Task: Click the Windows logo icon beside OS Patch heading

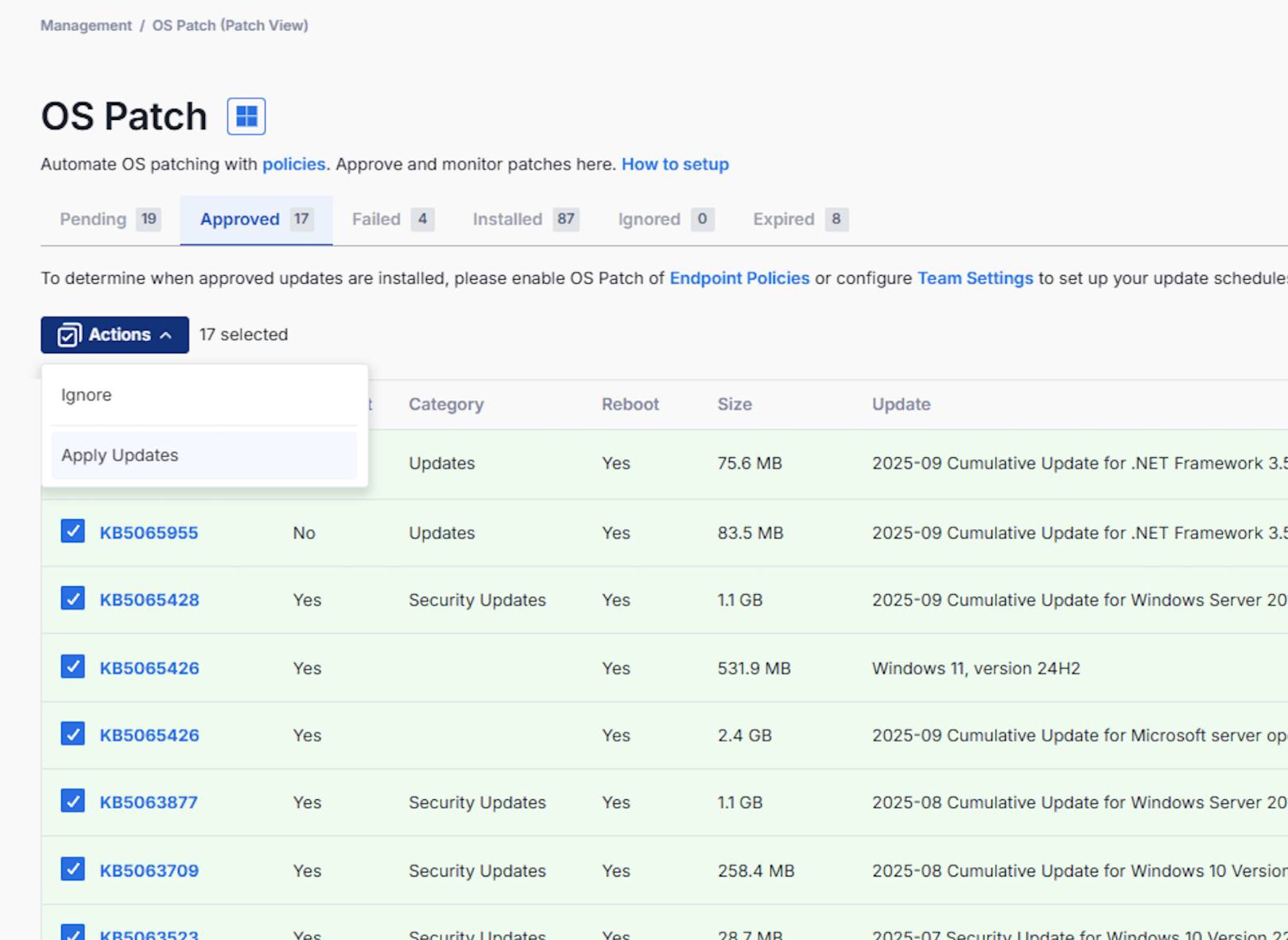Action: pyautogui.click(x=246, y=115)
